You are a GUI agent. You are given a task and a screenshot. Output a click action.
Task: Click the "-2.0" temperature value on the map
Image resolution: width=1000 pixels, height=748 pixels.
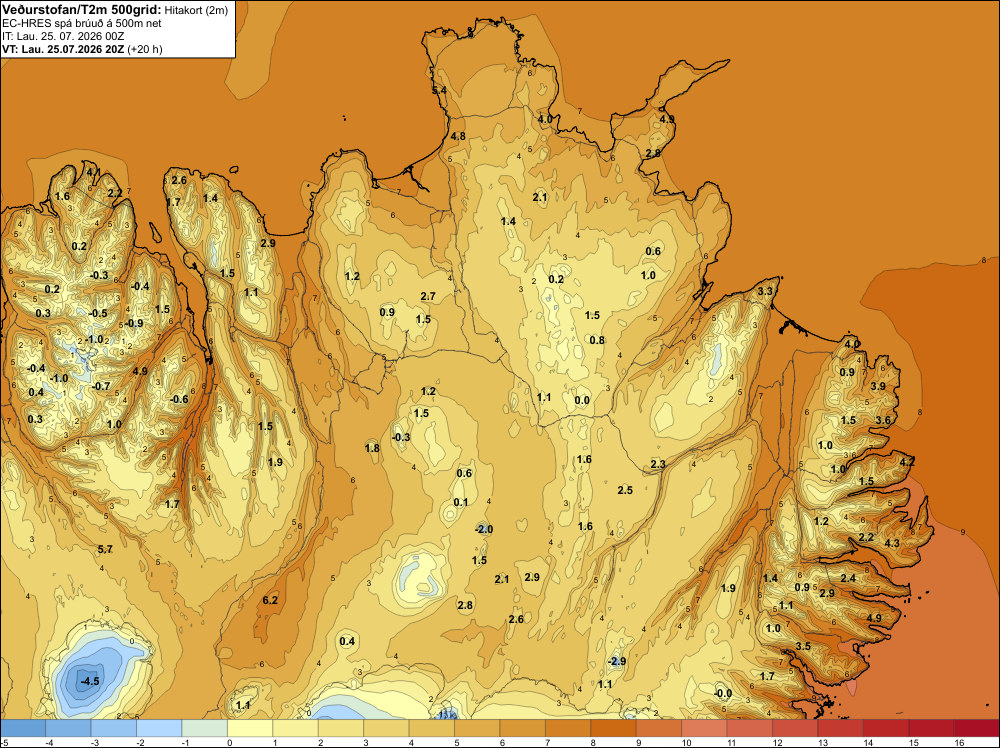[x=484, y=529]
